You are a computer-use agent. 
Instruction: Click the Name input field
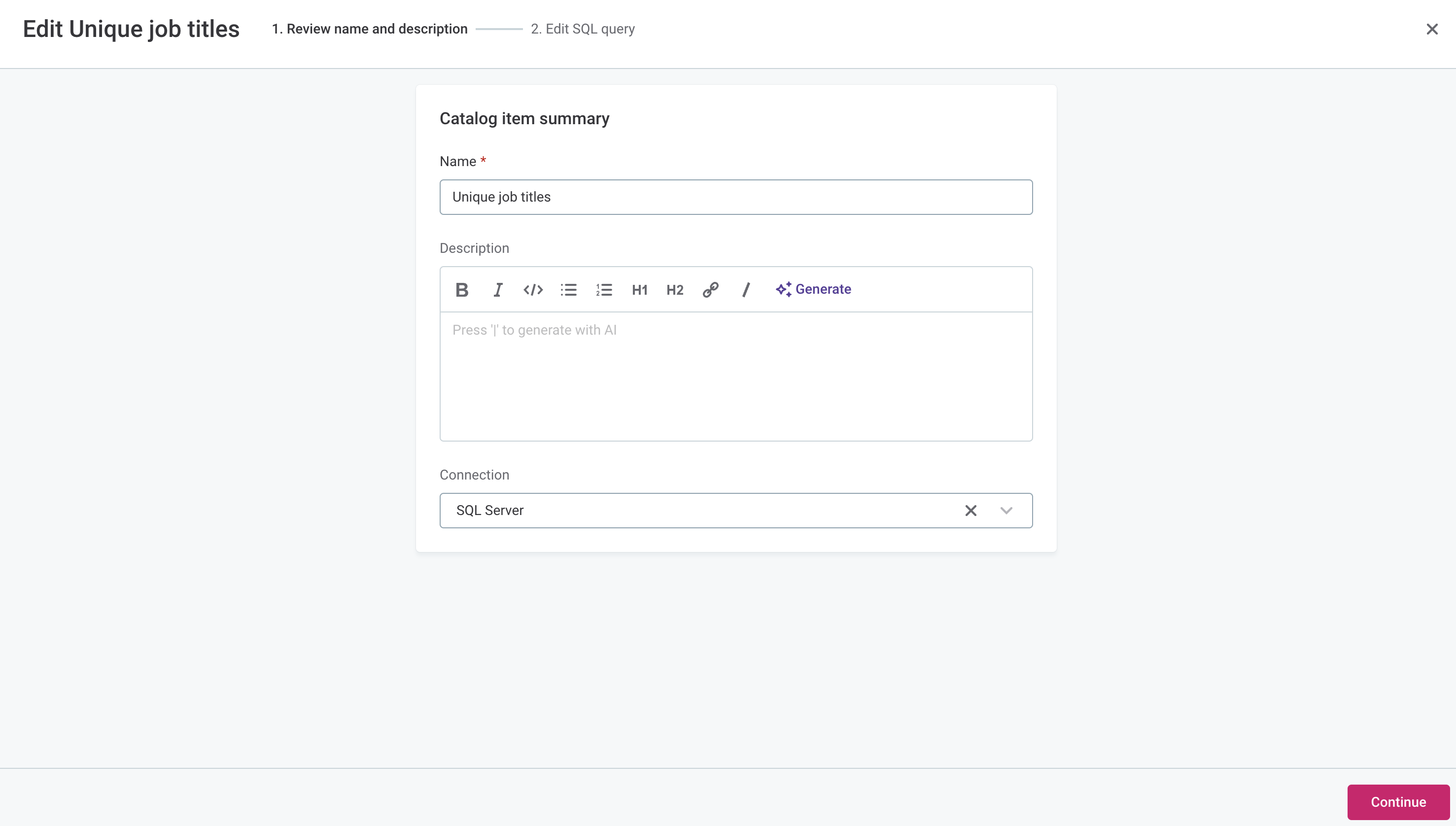click(736, 197)
